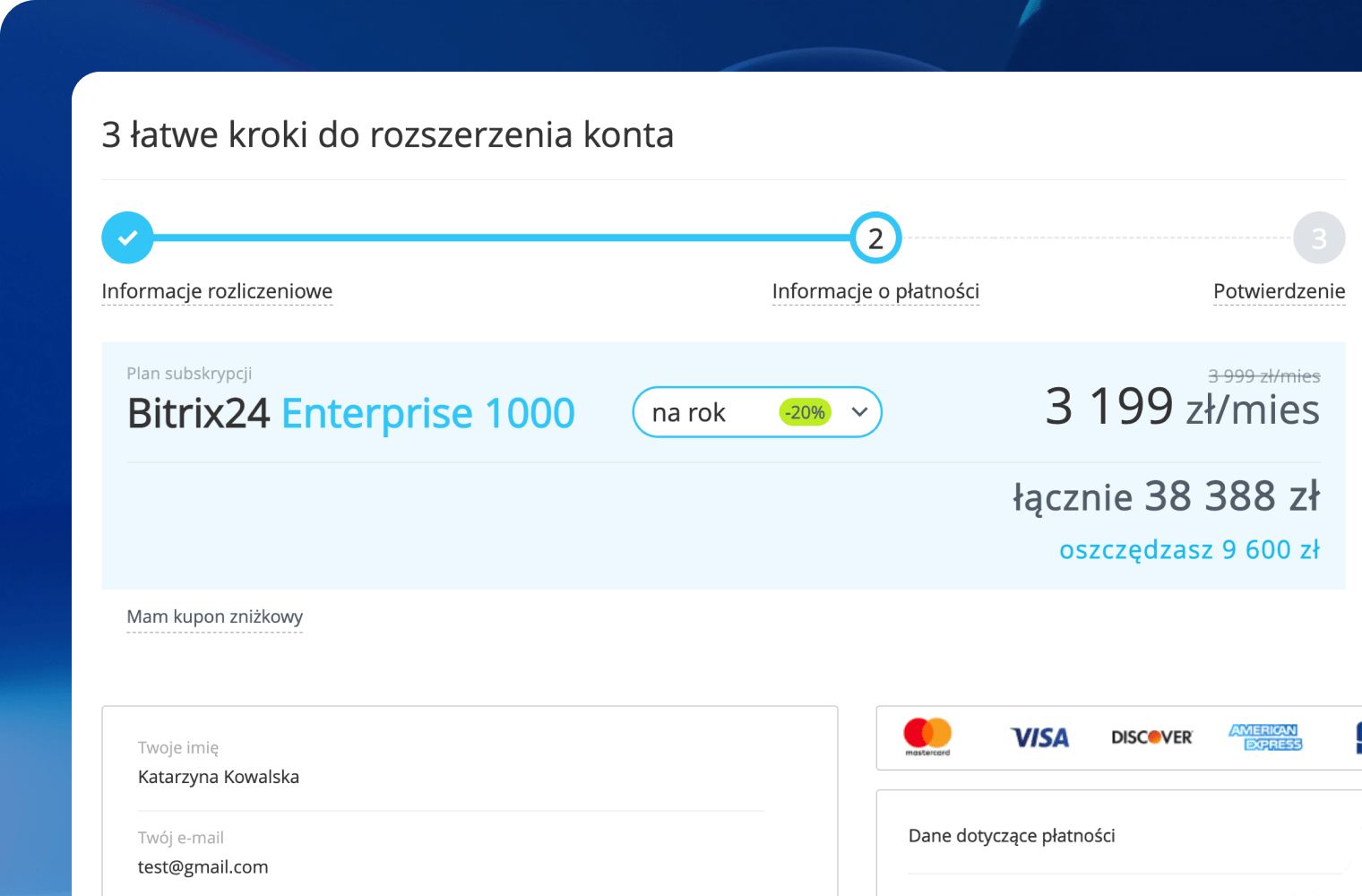Go back to Informacje rozliczeniowe step
This screenshot has height=896, width=1362.
[x=217, y=291]
